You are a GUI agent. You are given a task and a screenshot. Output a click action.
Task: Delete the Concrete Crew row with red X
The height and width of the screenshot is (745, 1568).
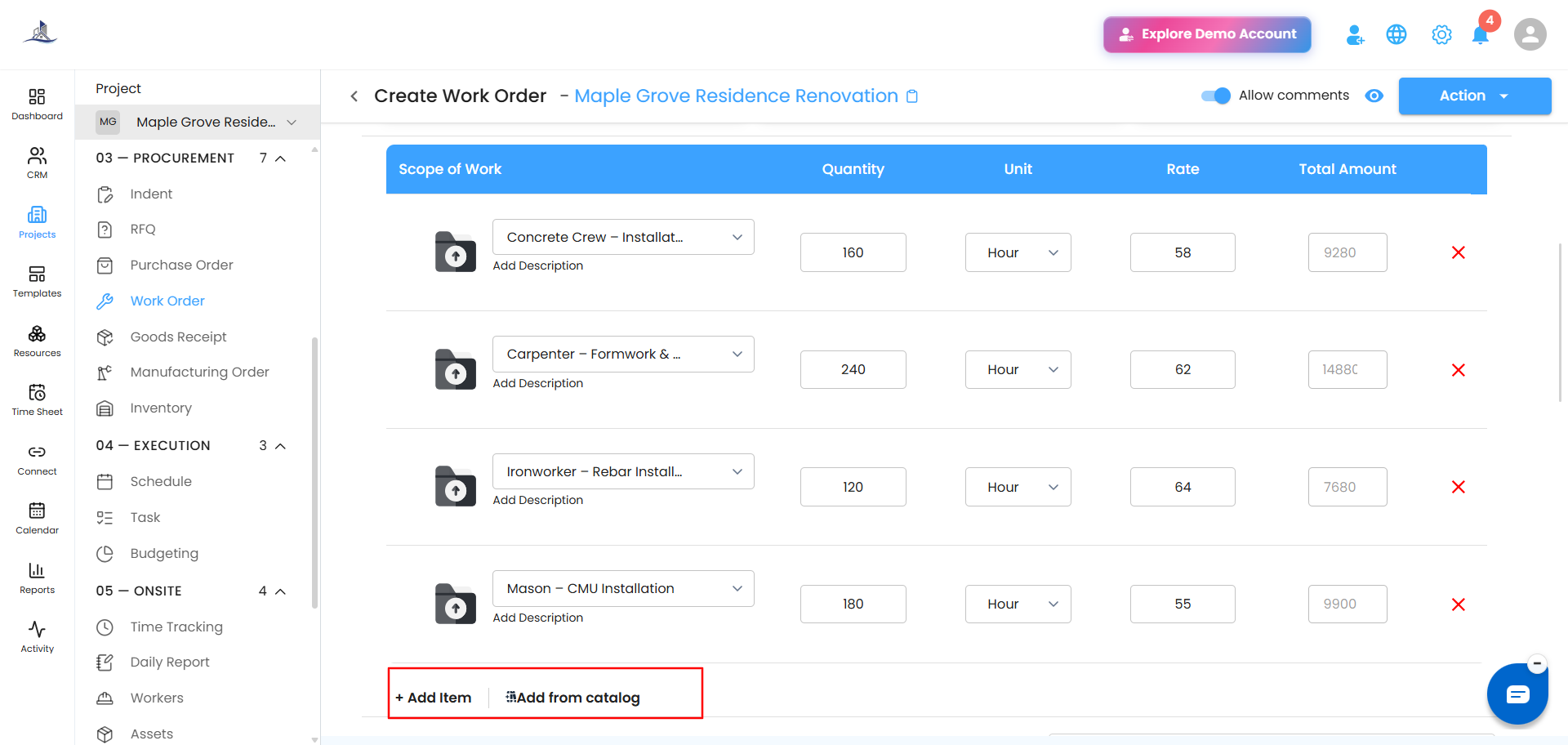click(1458, 252)
